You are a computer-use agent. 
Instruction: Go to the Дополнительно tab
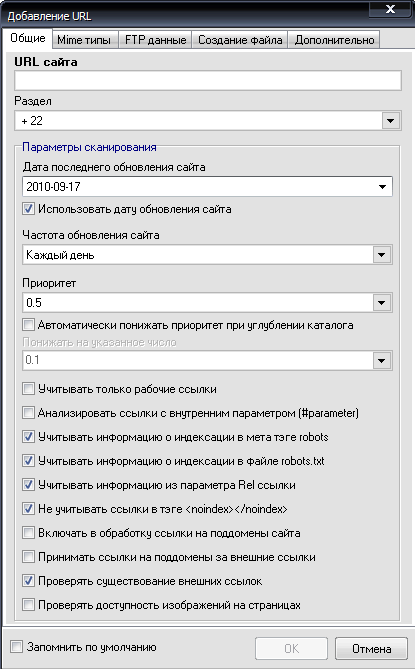tap(334, 40)
